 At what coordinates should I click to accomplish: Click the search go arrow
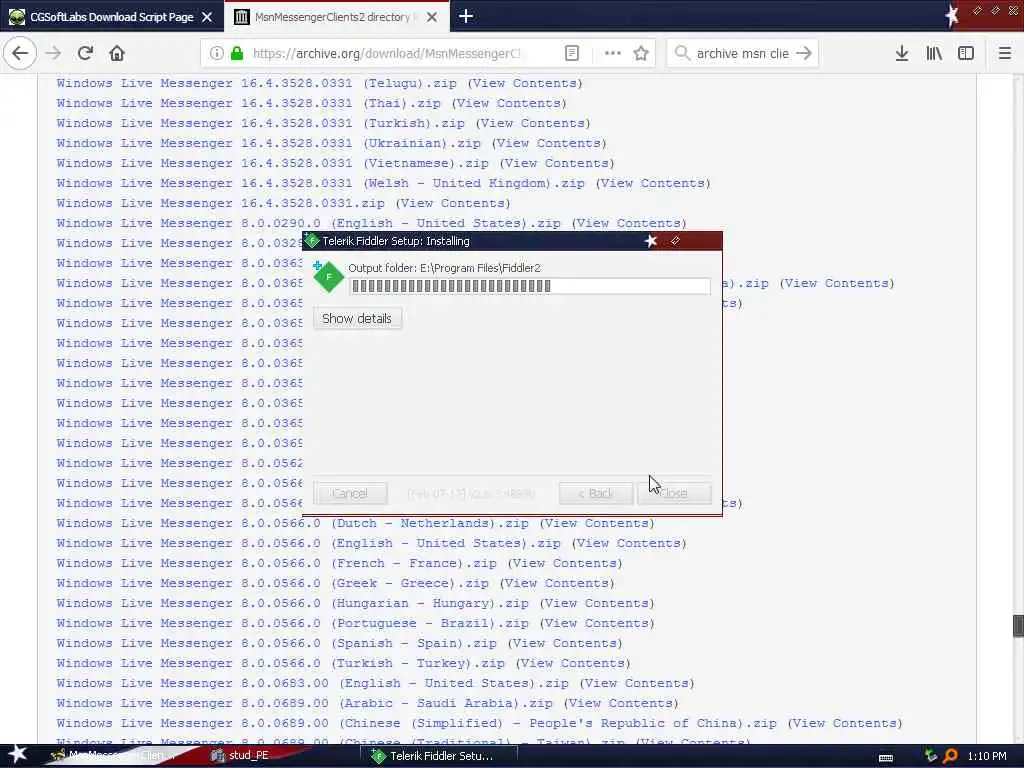(x=804, y=53)
